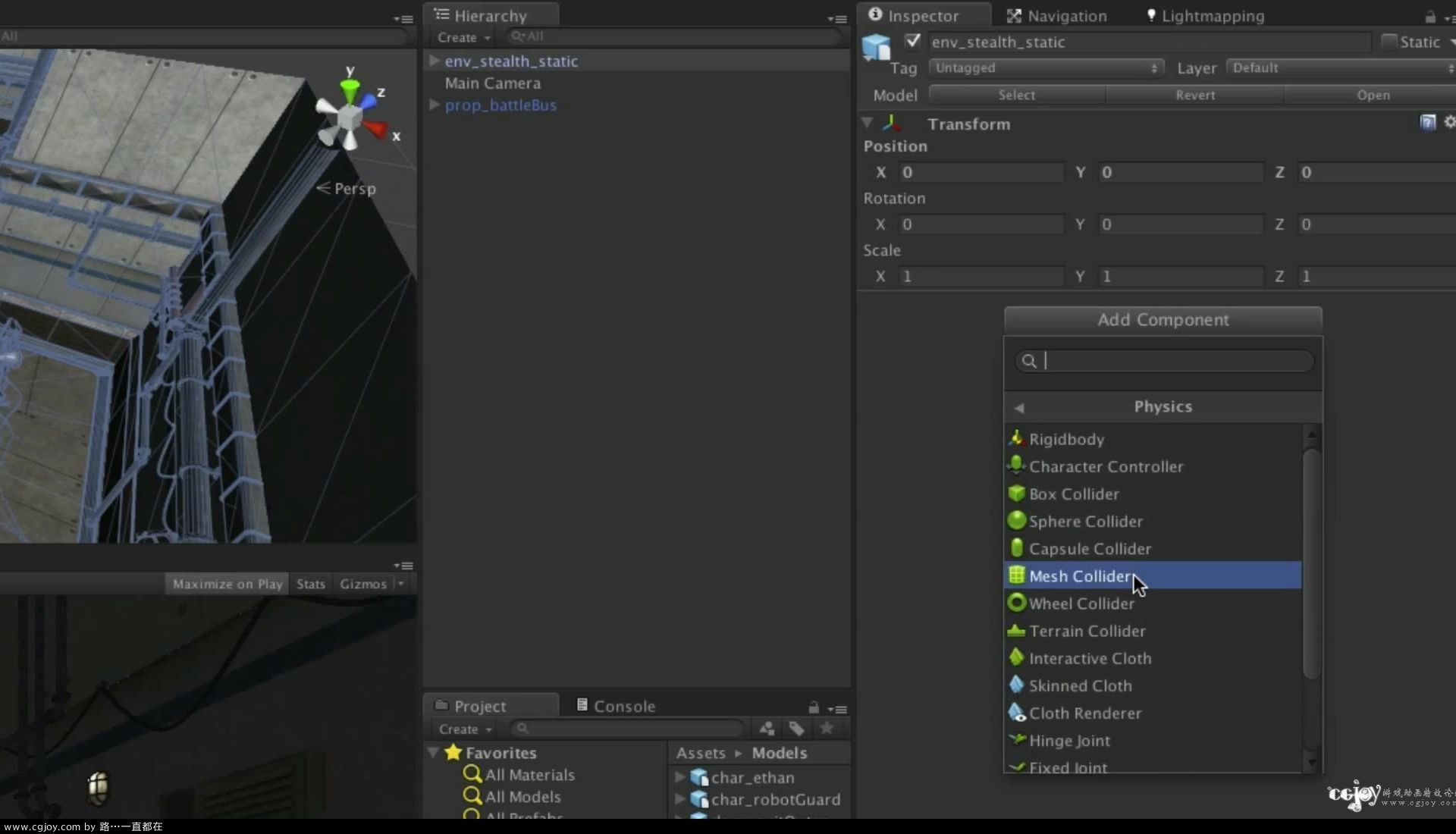This screenshot has width=1456, height=834.
Task: Click the scene orientation gizmo cube
Action: click(x=349, y=118)
